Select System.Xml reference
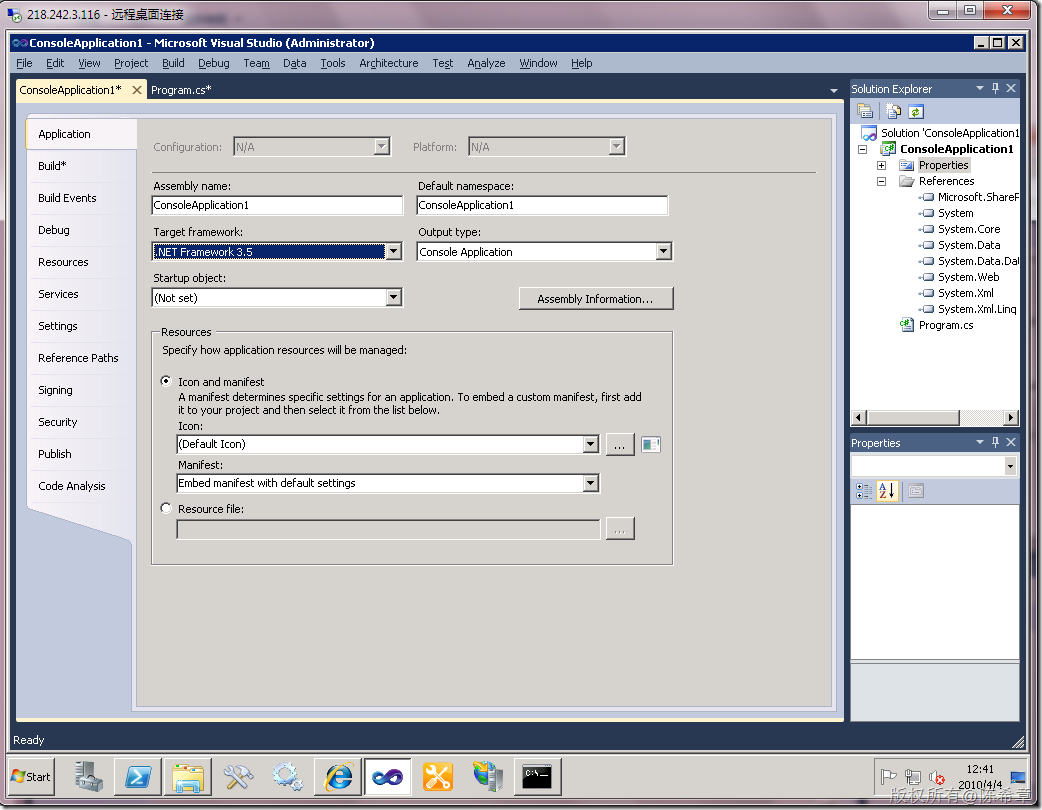 click(965, 293)
